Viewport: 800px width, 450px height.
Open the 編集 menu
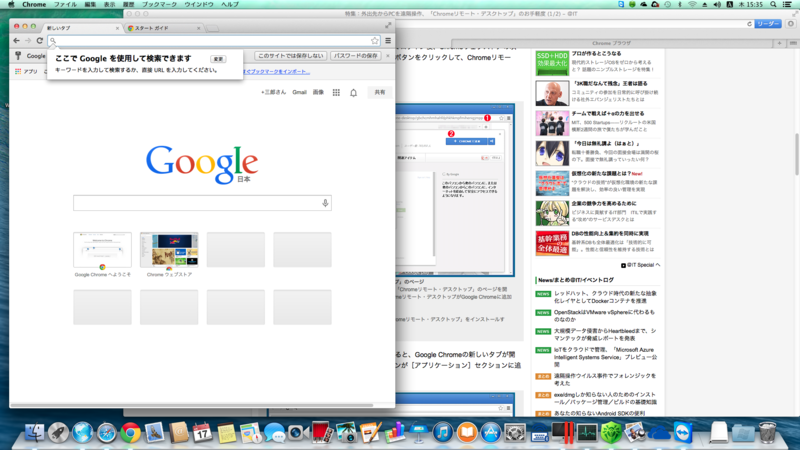point(90,4)
